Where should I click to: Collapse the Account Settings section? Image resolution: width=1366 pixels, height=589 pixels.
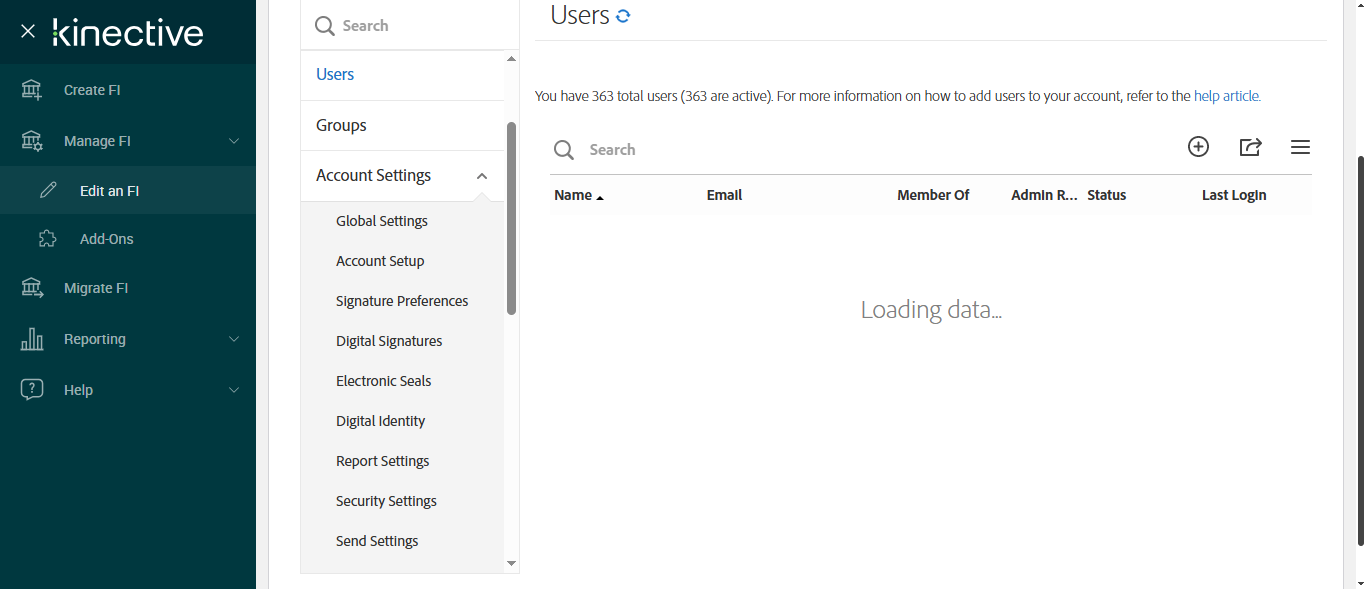point(482,176)
